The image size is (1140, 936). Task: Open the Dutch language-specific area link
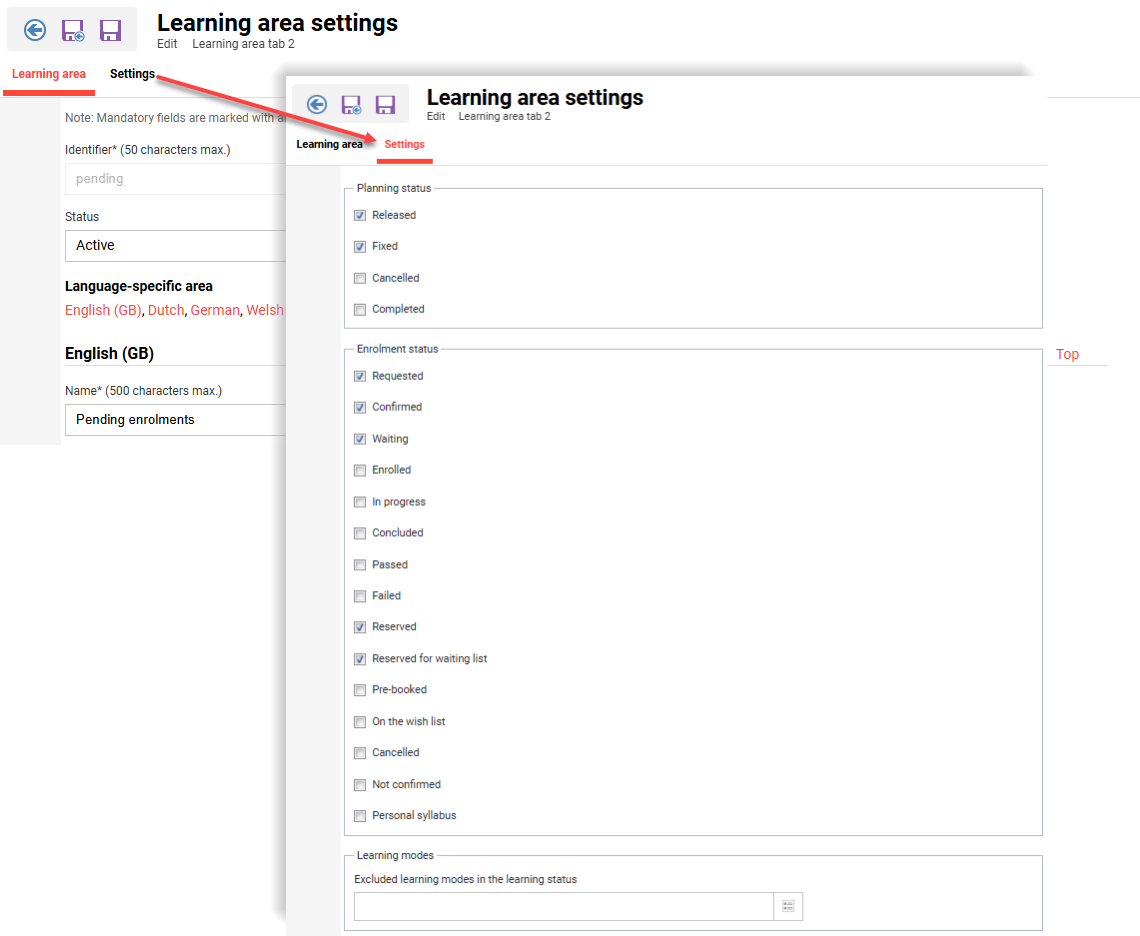pyautogui.click(x=166, y=310)
